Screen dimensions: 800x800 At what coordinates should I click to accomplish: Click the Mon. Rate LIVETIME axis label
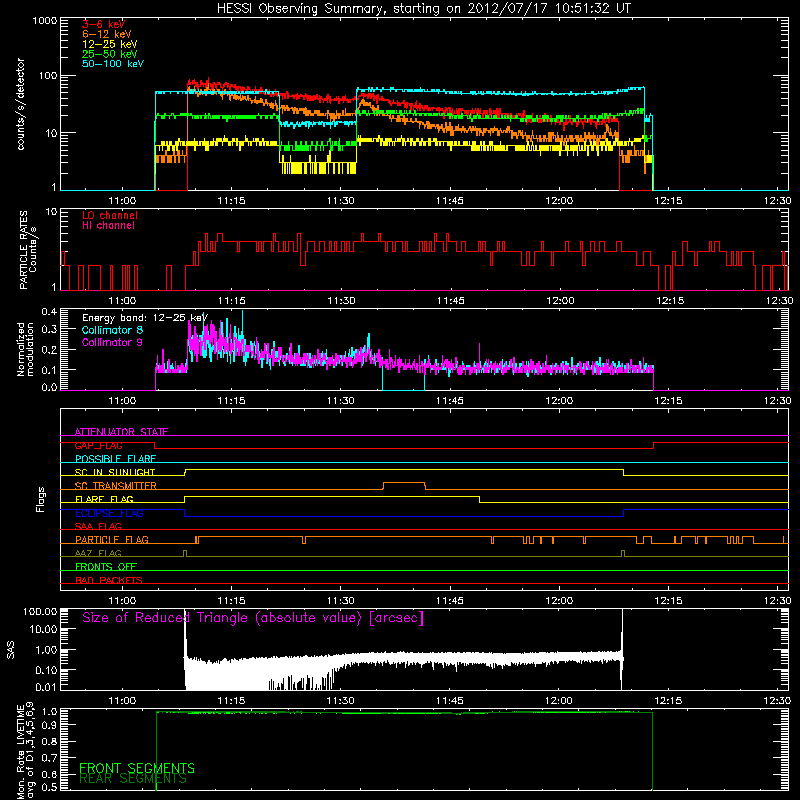click(x=26, y=751)
